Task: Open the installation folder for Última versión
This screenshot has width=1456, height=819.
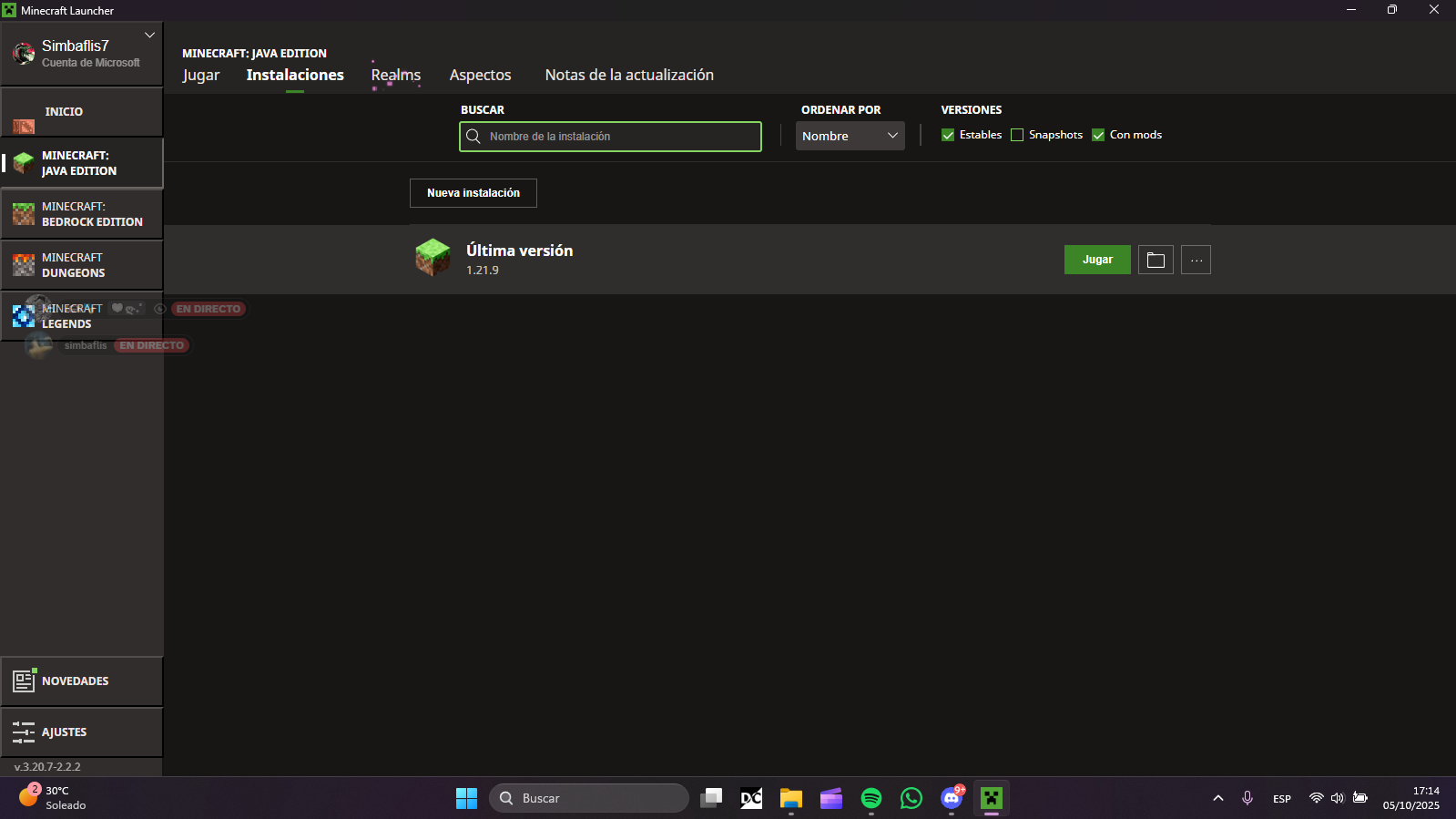Action: (x=1156, y=260)
